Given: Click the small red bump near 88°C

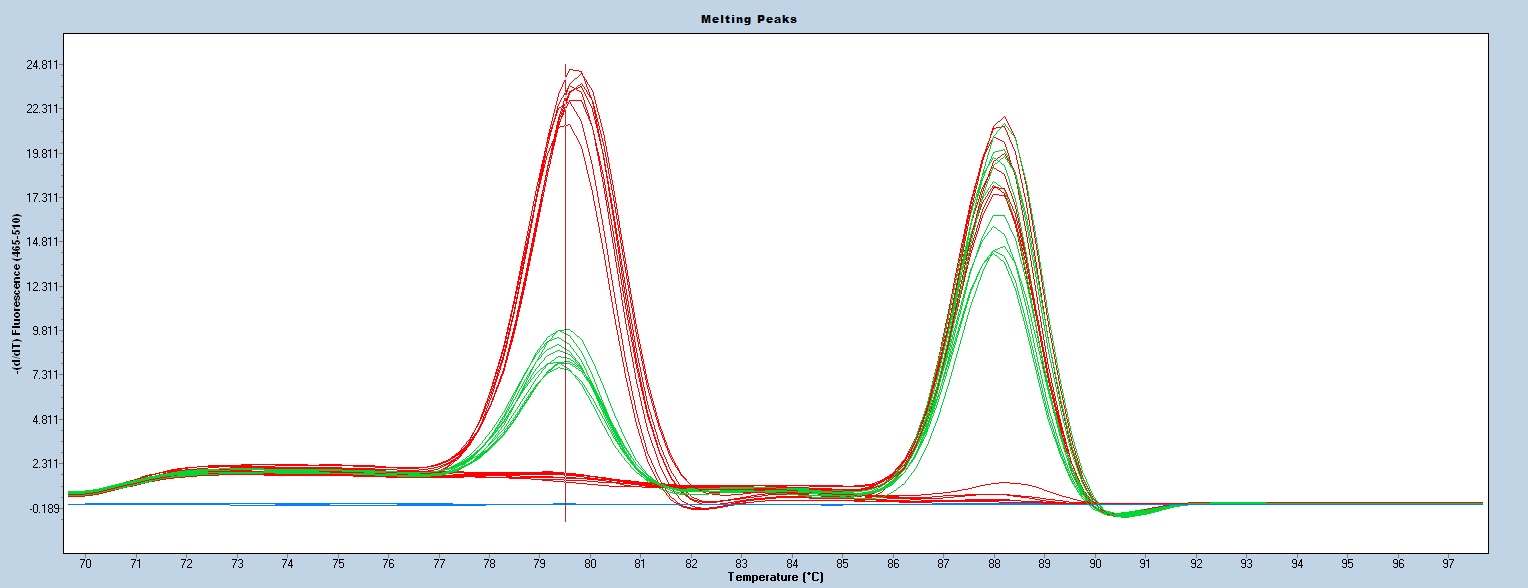Looking at the screenshot, I should click(1003, 483).
